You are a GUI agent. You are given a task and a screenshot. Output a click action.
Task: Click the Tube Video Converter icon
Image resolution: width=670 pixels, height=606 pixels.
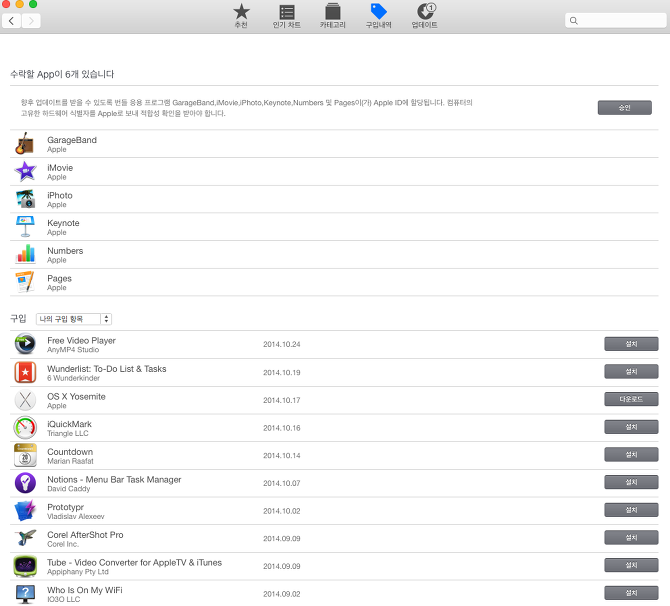point(25,566)
